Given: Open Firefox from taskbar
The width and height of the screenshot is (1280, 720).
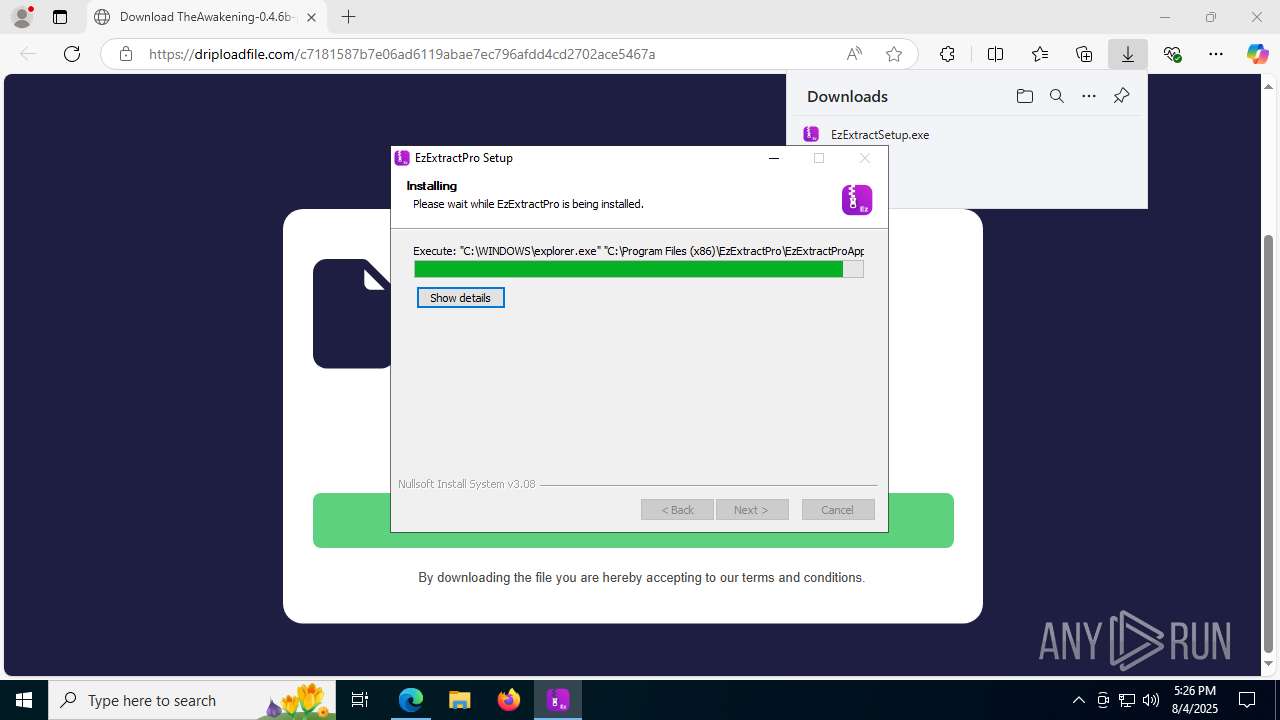Looking at the screenshot, I should coord(509,700).
